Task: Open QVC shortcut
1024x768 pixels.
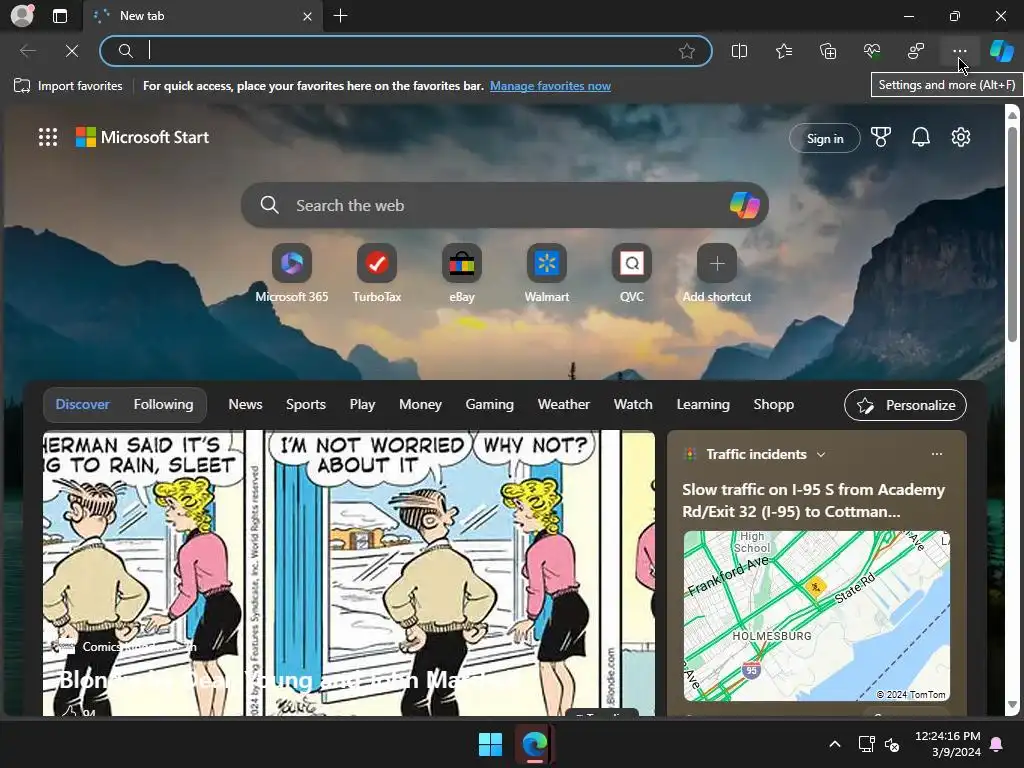Action: click(x=632, y=273)
